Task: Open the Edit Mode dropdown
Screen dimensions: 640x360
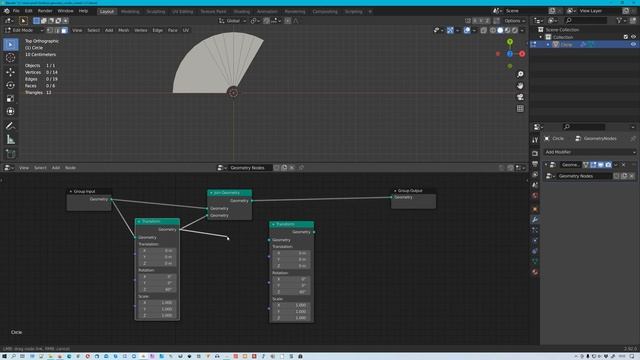Action: click(24, 30)
